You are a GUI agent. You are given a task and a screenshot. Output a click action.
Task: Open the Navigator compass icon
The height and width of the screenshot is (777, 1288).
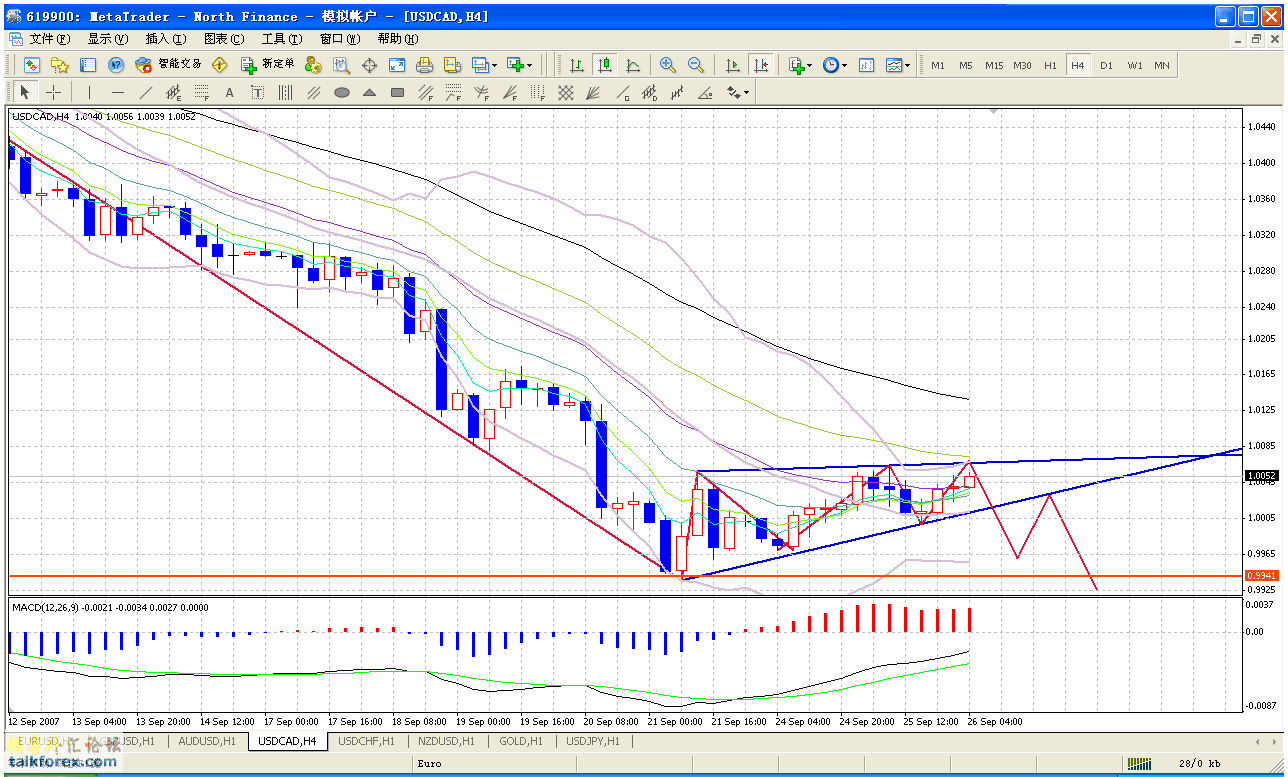[116, 65]
